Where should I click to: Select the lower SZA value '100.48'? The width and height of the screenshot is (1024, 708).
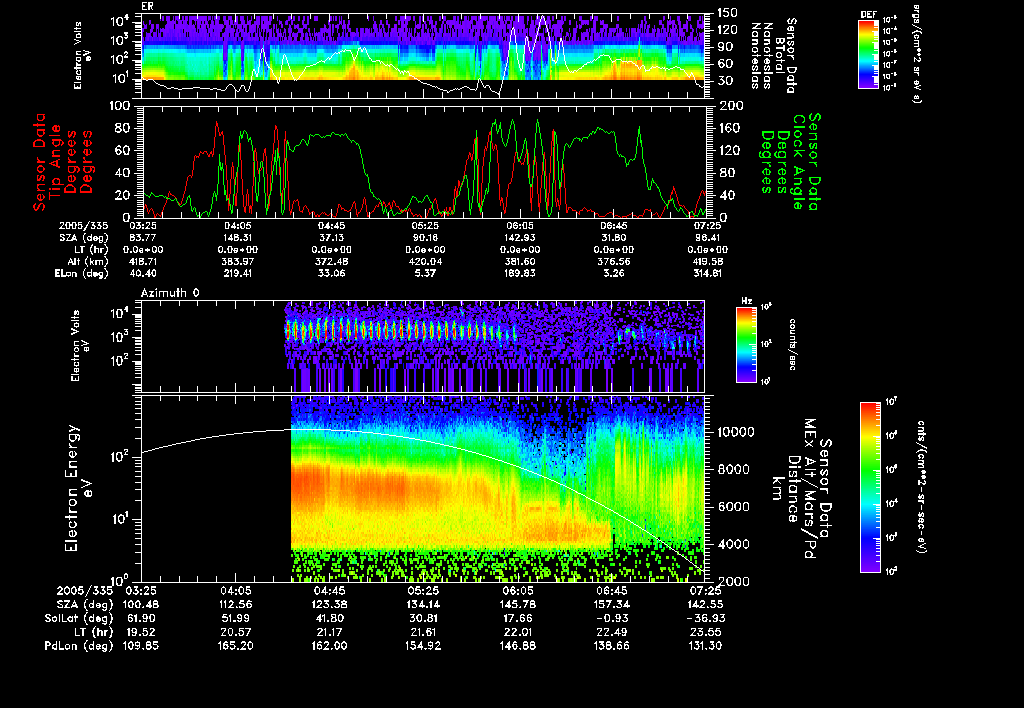tap(141, 605)
